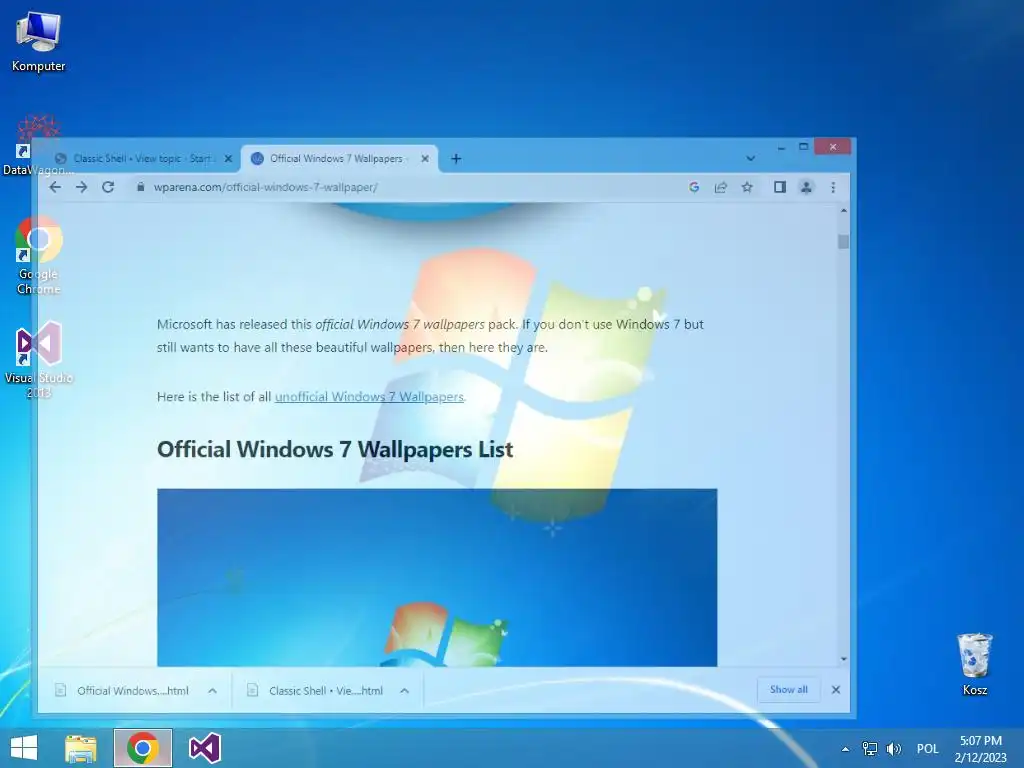Click Chrome taskbar button
The width and height of the screenshot is (1024, 768).
143,748
